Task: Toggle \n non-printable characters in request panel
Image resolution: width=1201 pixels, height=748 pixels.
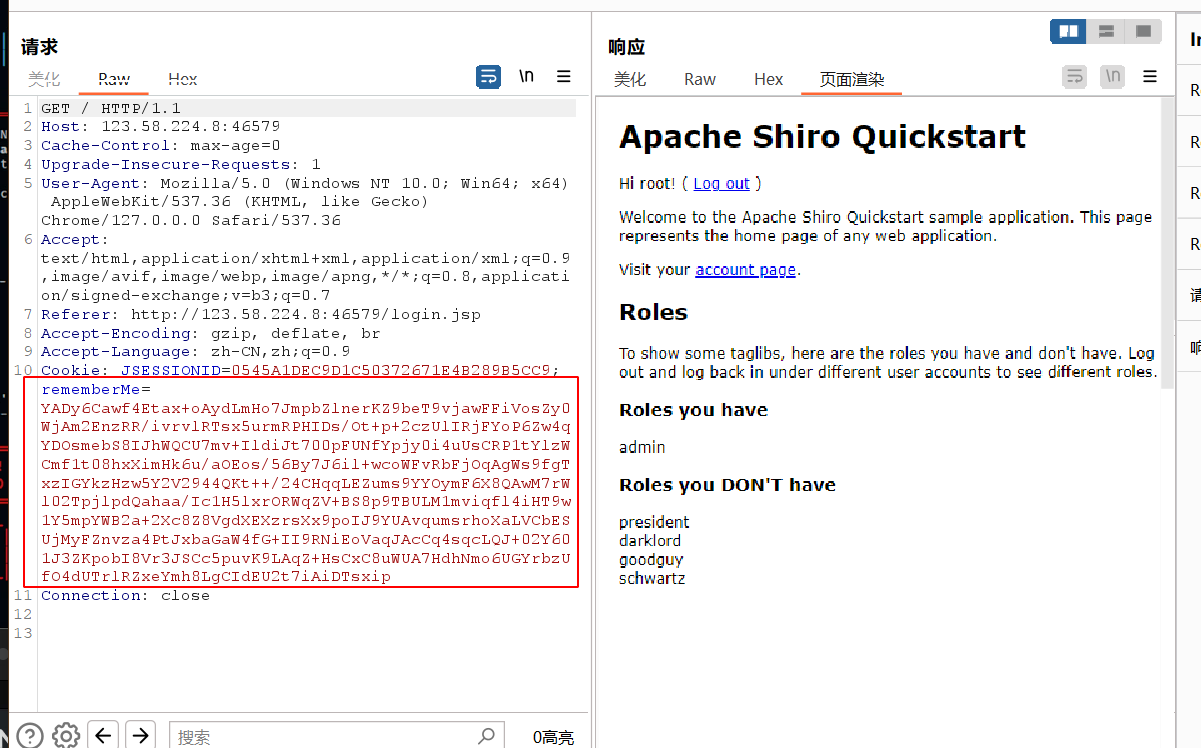Action: point(526,77)
